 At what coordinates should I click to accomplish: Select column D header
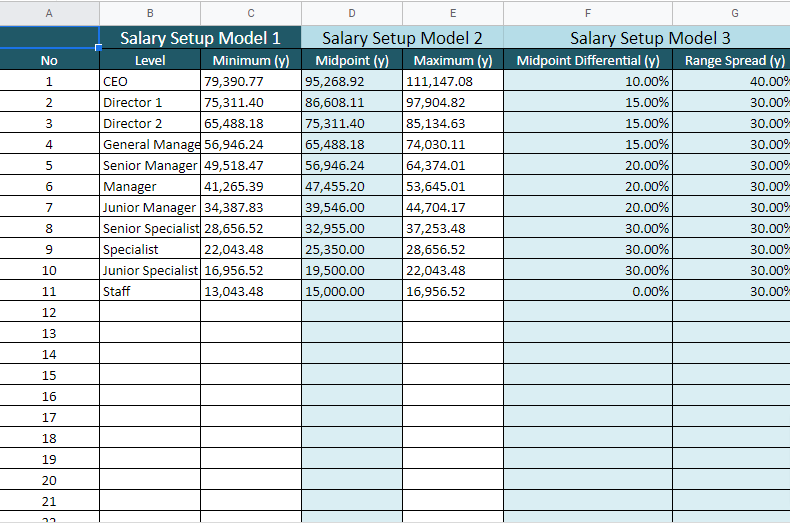pos(352,13)
